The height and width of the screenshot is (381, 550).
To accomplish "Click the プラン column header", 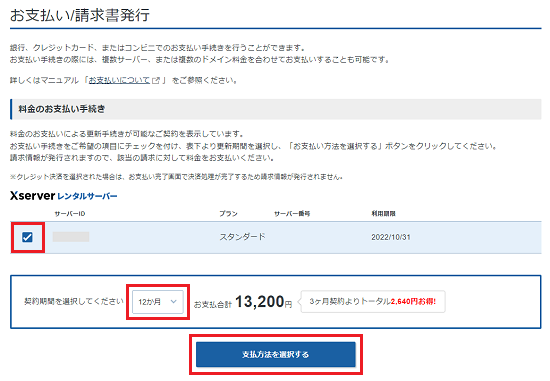I will point(228,214).
